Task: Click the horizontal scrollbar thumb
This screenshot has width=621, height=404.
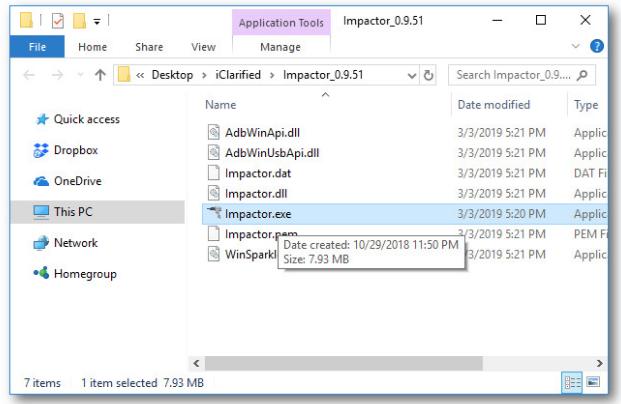Action: (343, 363)
